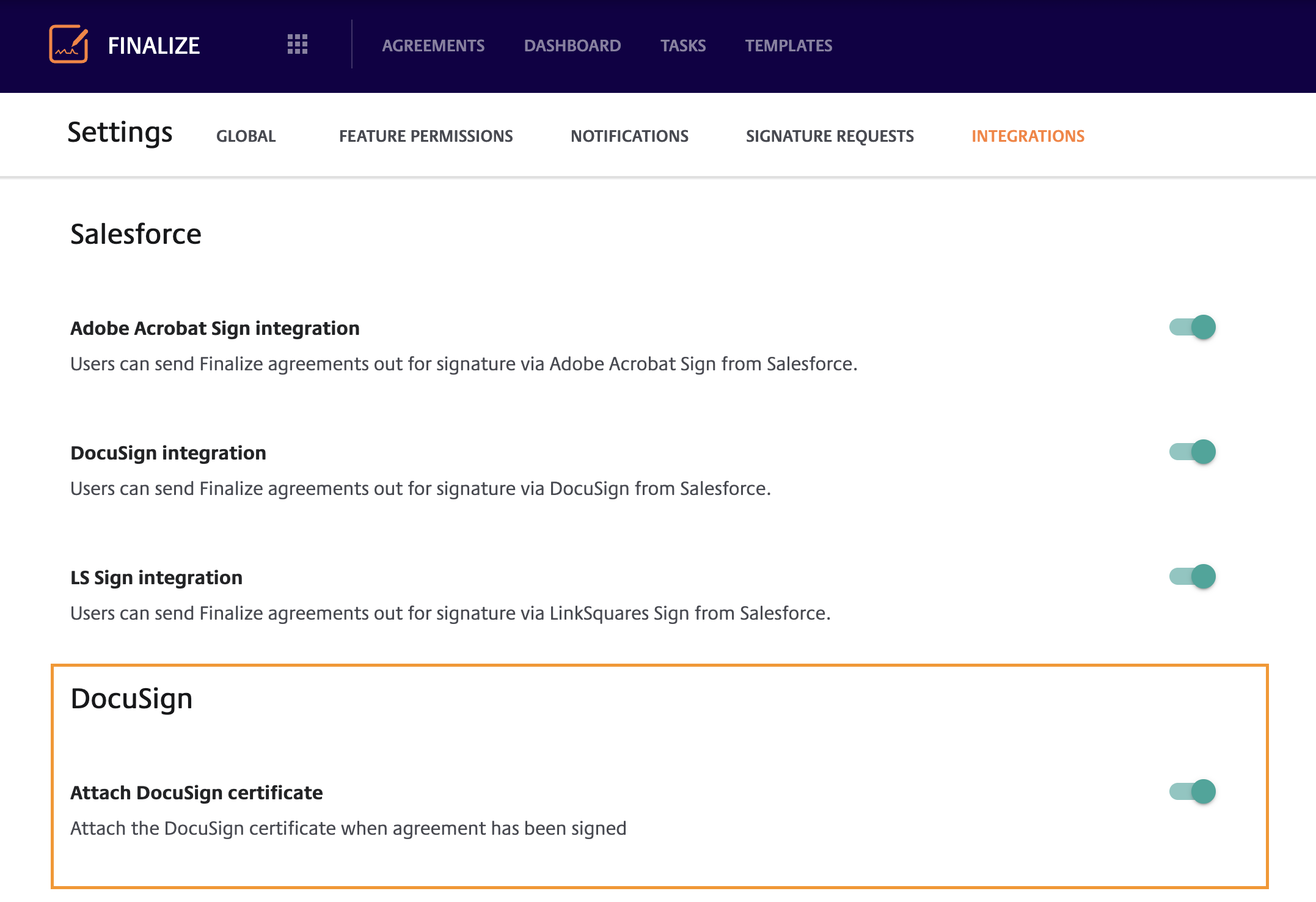The image size is (1316, 902).
Task: Open the Notifications settings tab
Action: tap(629, 136)
